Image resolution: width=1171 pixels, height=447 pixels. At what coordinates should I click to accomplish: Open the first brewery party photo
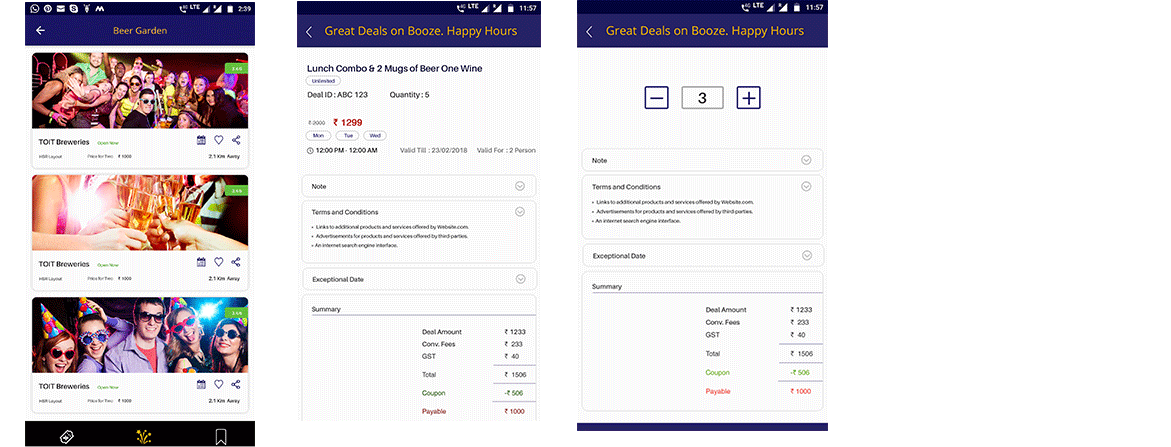pyautogui.click(x=139, y=91)
